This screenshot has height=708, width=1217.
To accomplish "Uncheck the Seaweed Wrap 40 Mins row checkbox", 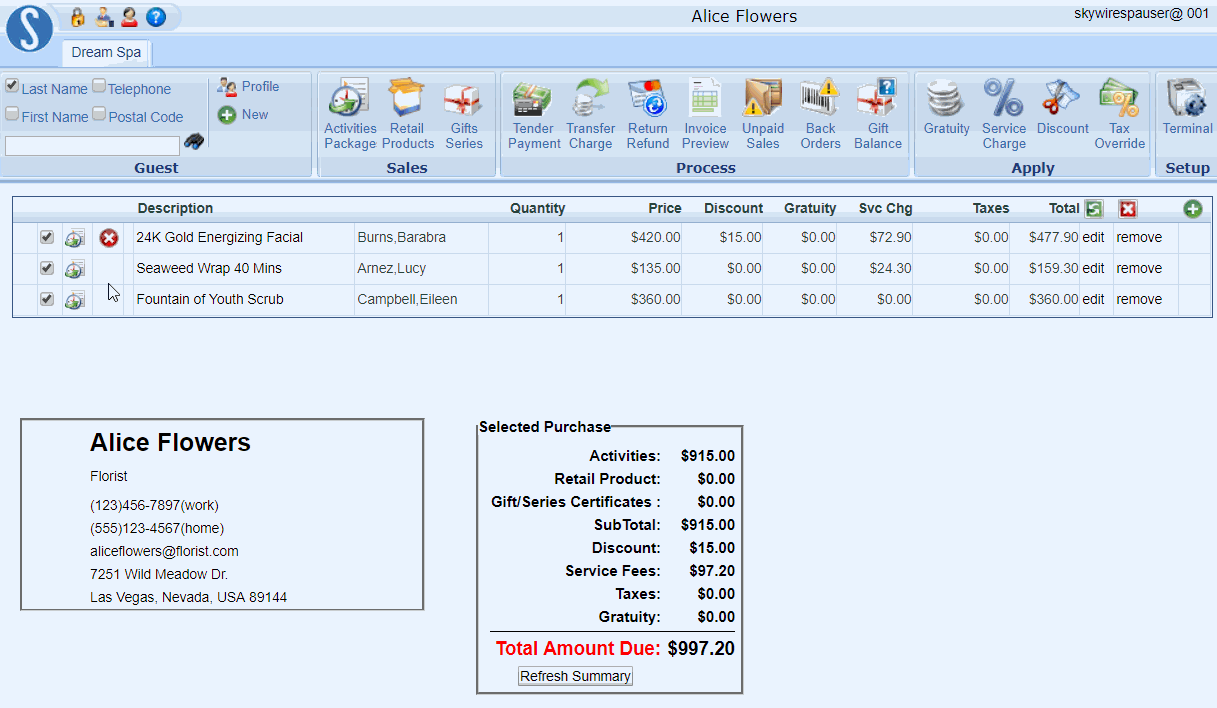I will point(47,268).
